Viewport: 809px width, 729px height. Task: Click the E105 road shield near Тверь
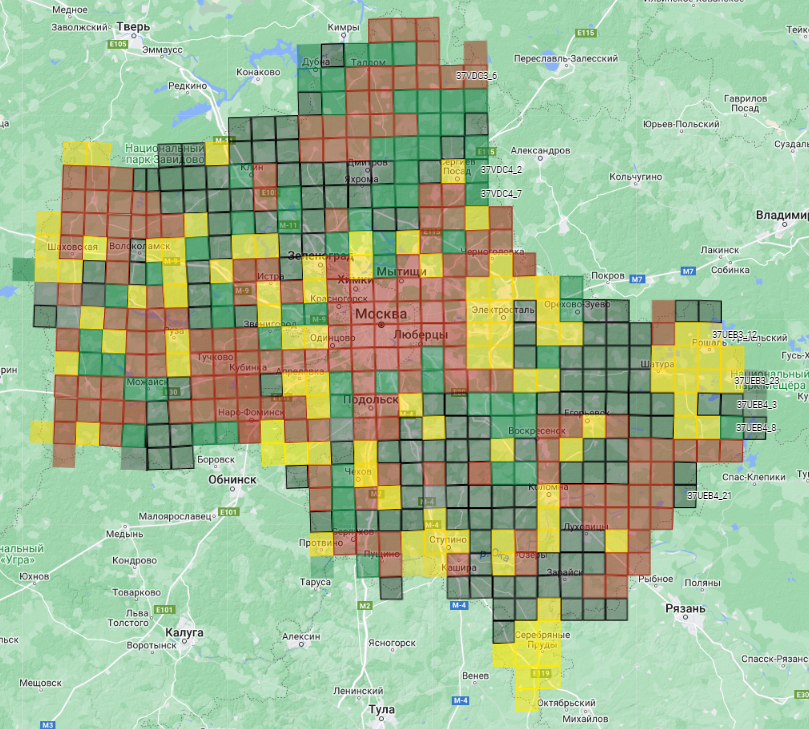click(x=117, y=44)
